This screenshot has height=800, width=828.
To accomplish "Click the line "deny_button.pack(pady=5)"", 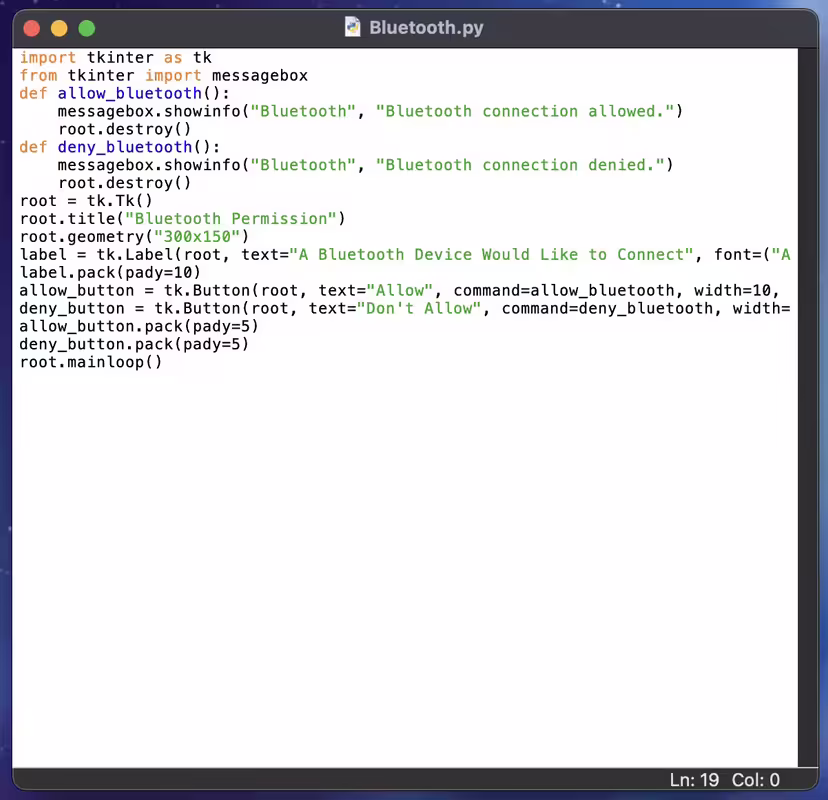I will (x=134, y=345).
